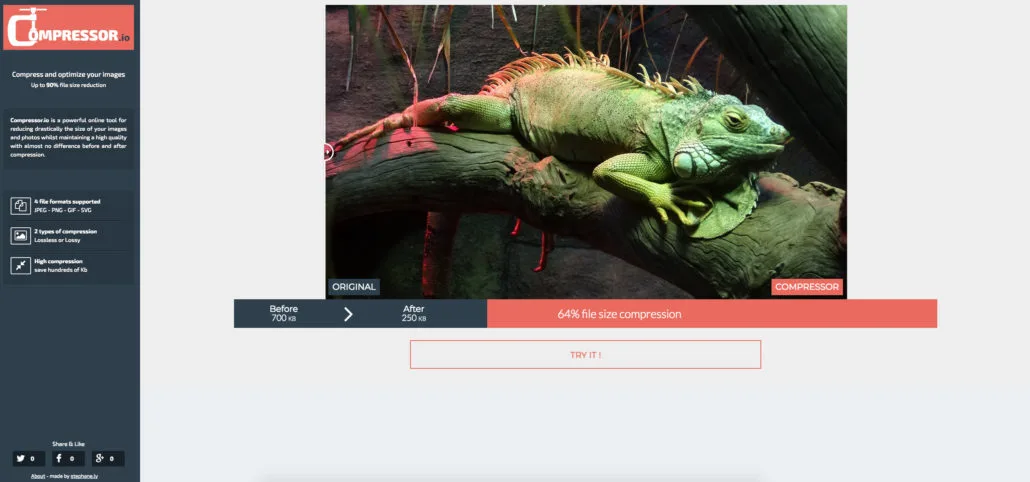The width and height of the screenshot is (1030, 482).
Task: Click "High compression" text
Action: 58,261
